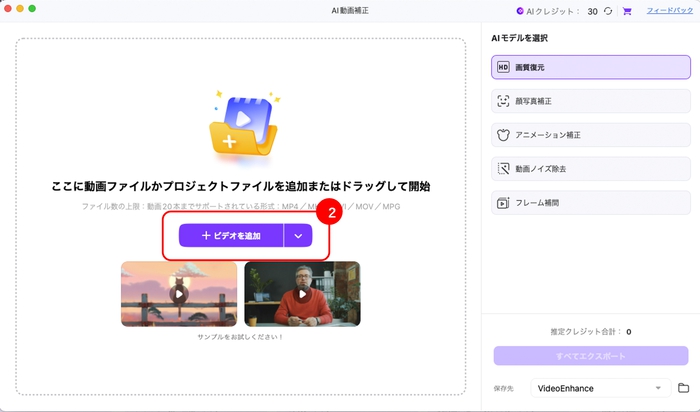This screenshot has height=412, width=700.
Task: Click the ビデオを追加 button
Action: [x=231, y=236]
